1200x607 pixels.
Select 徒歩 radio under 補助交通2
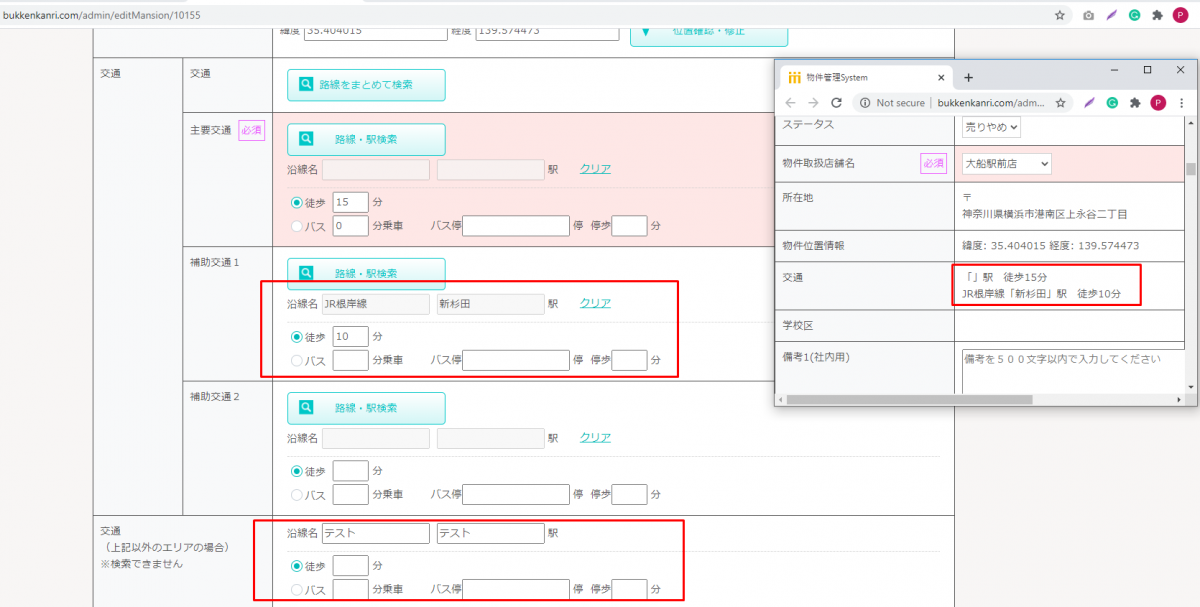pos(297,471)
